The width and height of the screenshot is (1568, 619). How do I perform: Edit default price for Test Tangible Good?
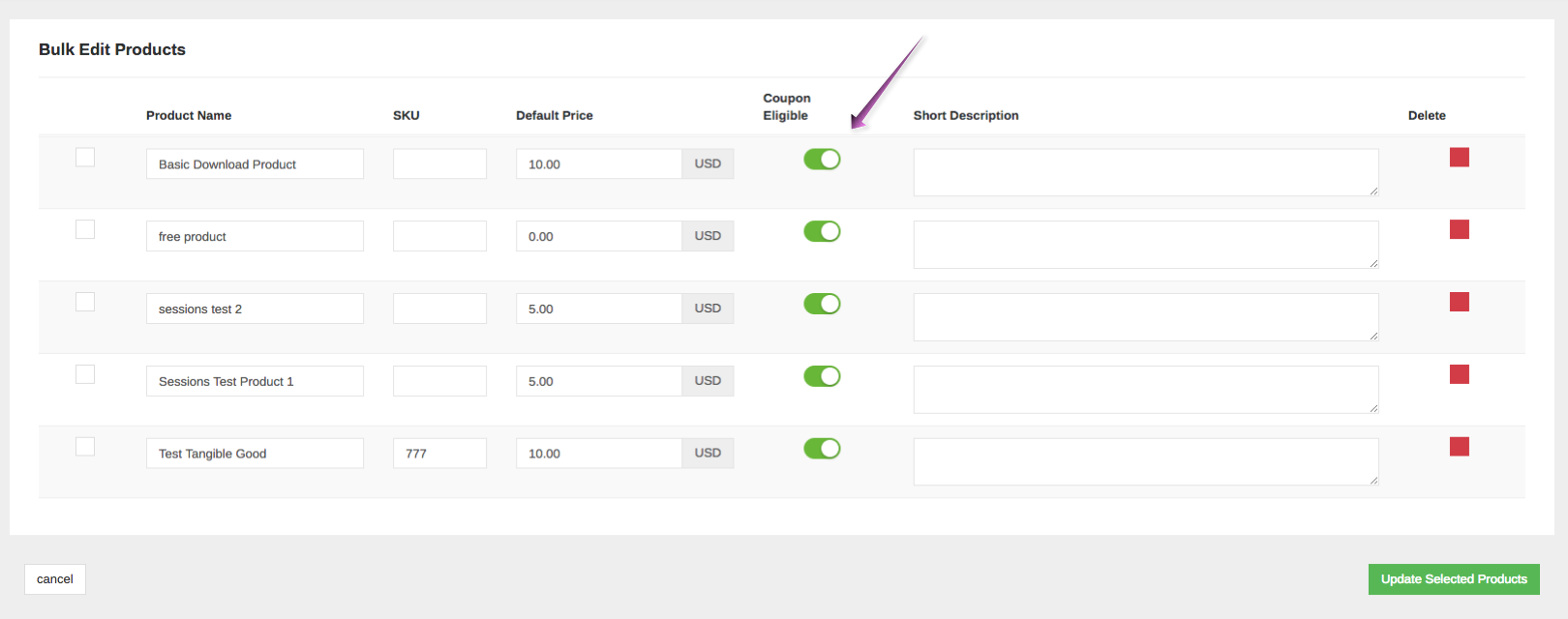599,453
